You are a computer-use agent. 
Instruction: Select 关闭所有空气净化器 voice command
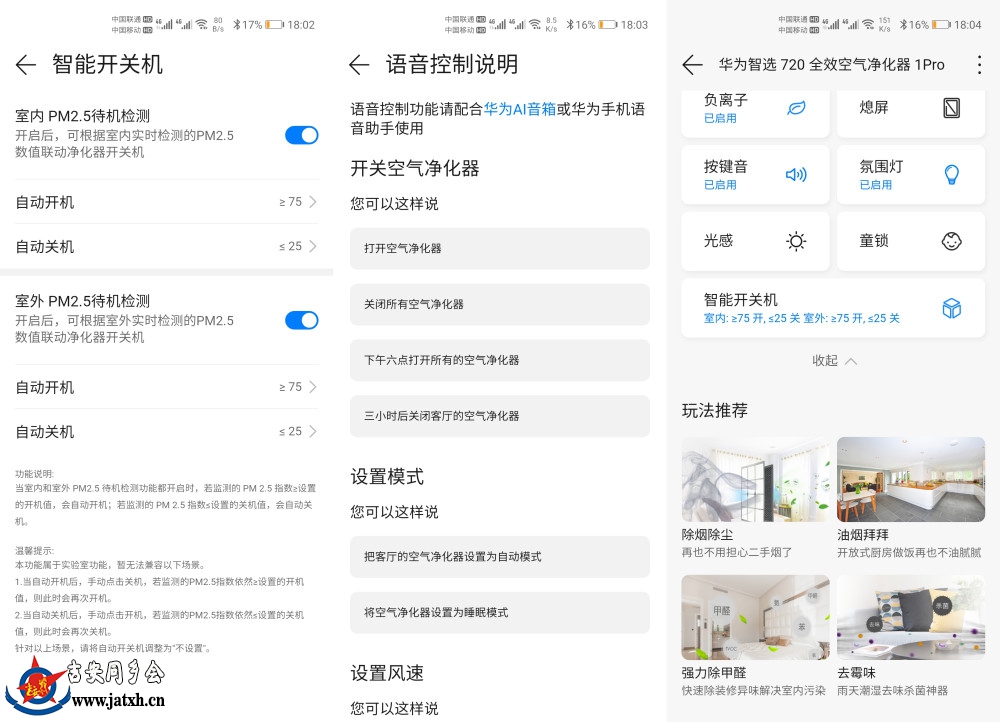click(500, 304)
